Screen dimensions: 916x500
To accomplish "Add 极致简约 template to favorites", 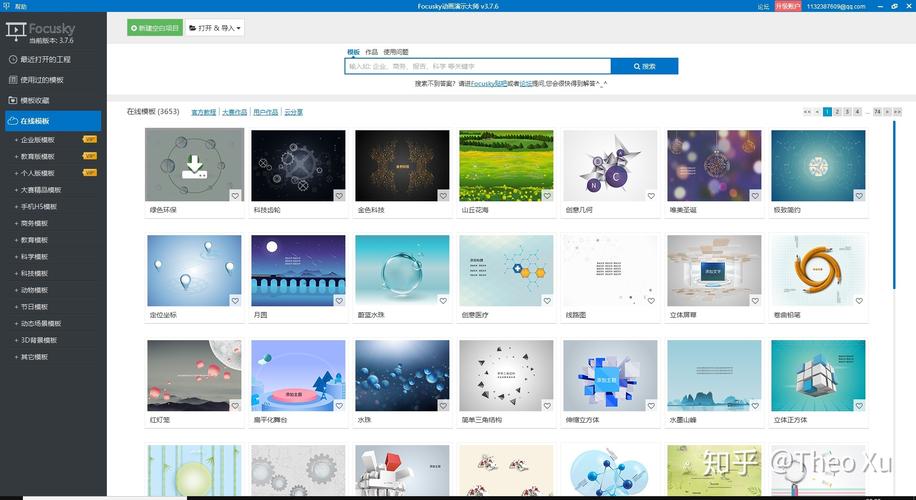I will click(859, 196).
